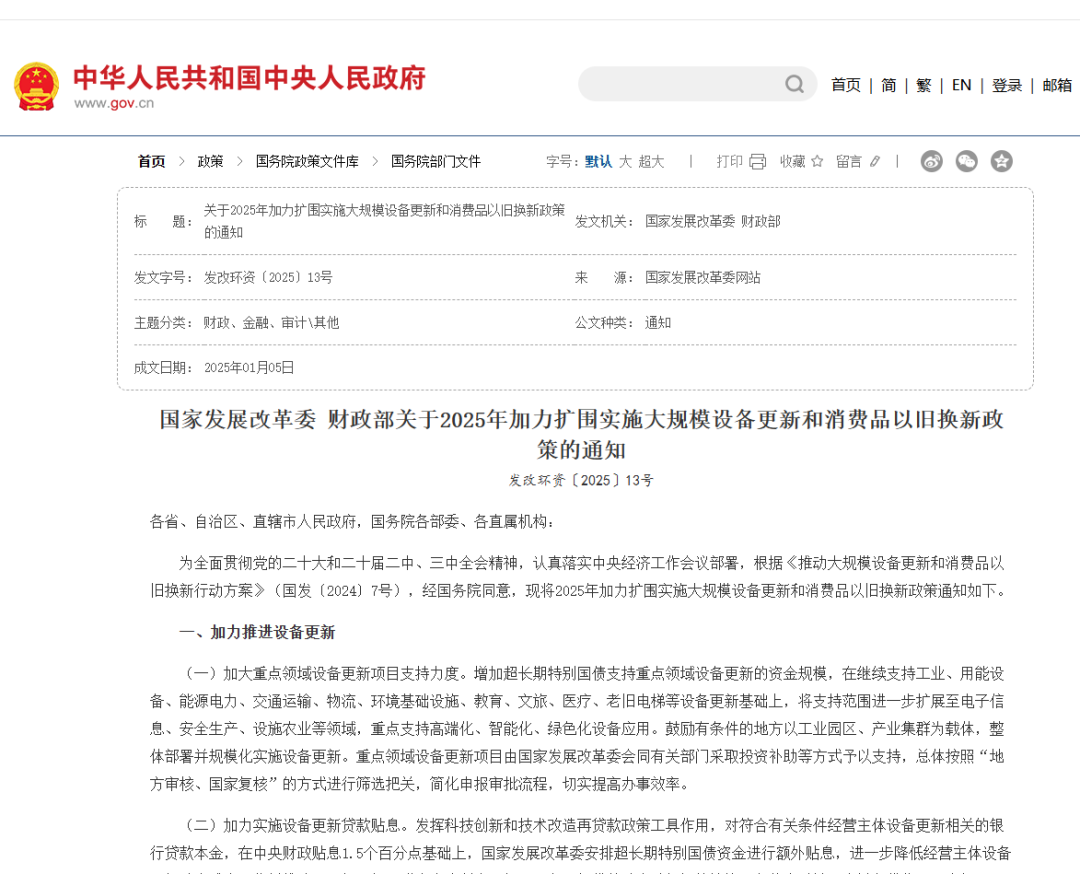Set font size to 默认
The width and height of the screenshot is (1080, 874).
click(598, 161)
